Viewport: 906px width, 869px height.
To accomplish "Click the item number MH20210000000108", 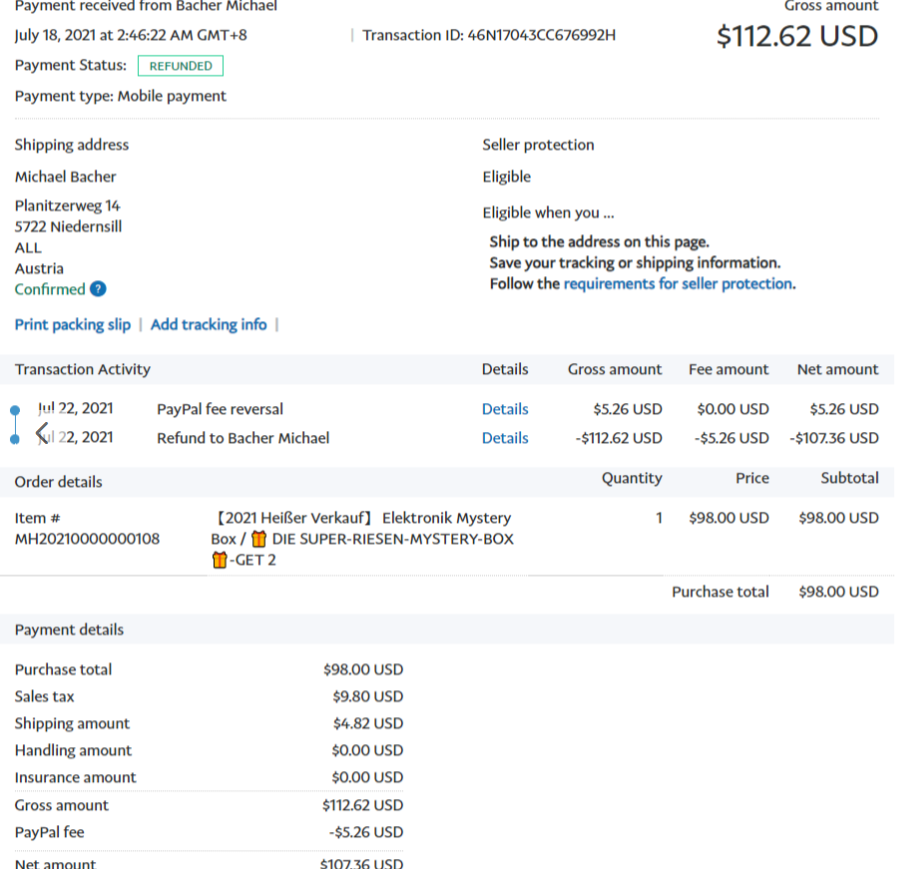I will (x=87, y=539).
